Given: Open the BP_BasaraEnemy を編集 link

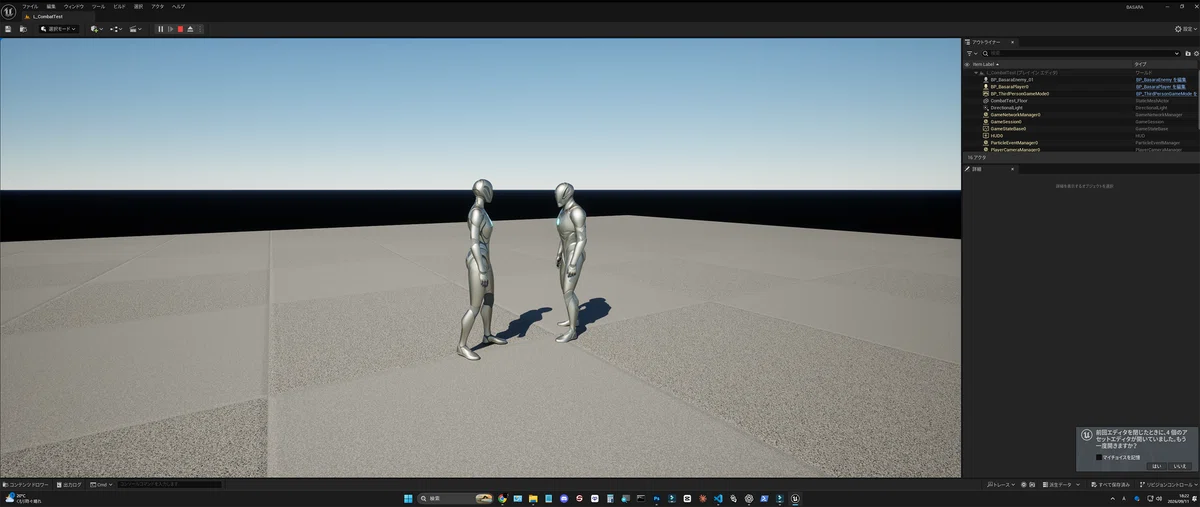Looking at the screenshot, I should click(1161, 80).
